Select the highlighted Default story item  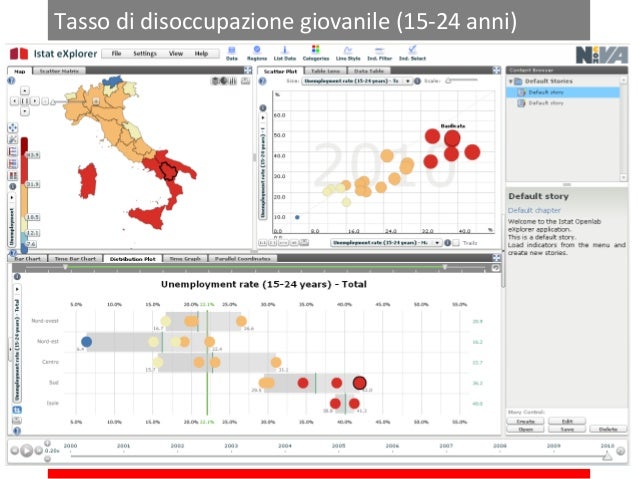pyautogui.click(x=563, y=92)
